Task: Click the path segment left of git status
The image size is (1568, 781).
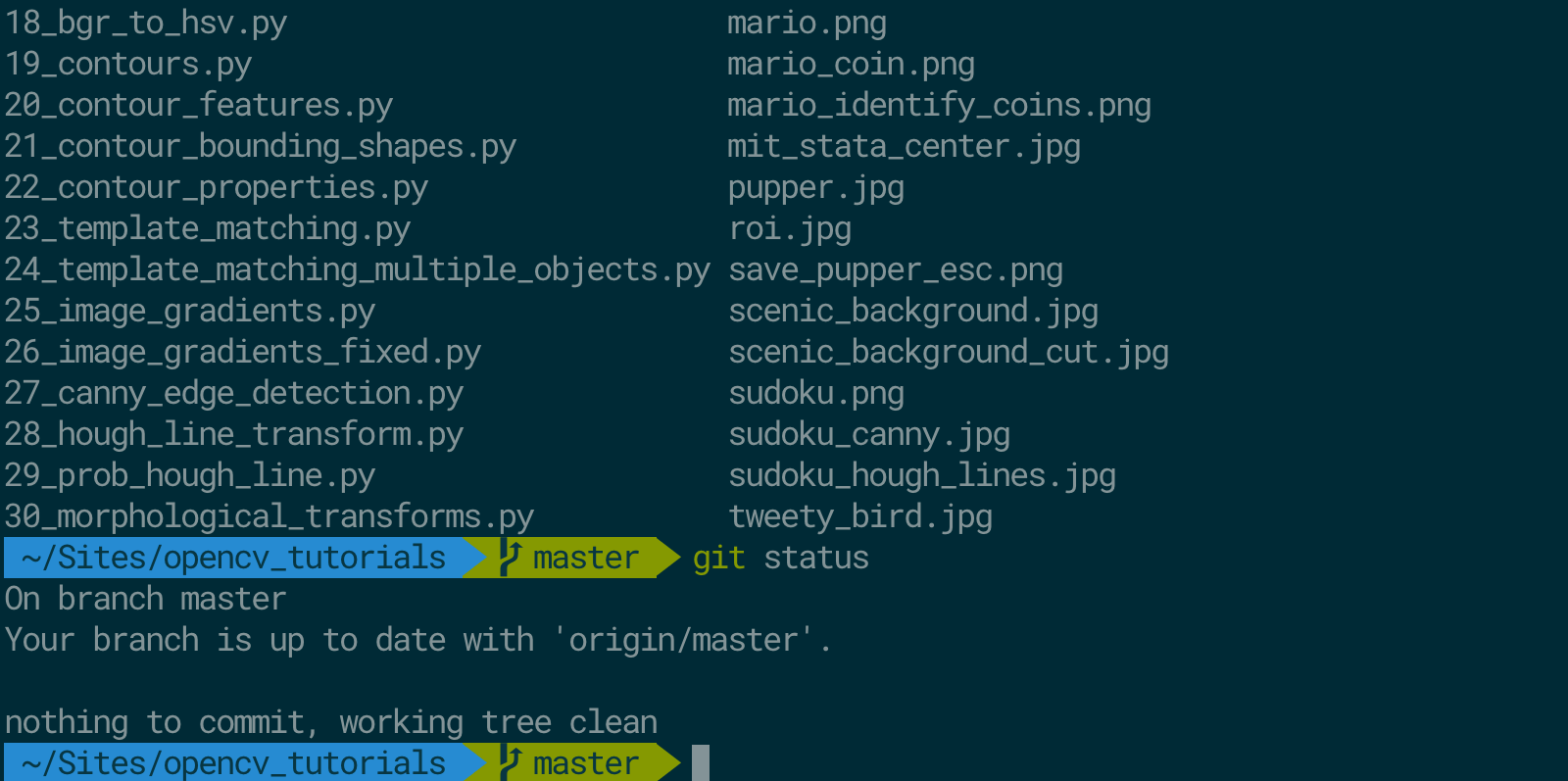Action: tap(233, 558)
